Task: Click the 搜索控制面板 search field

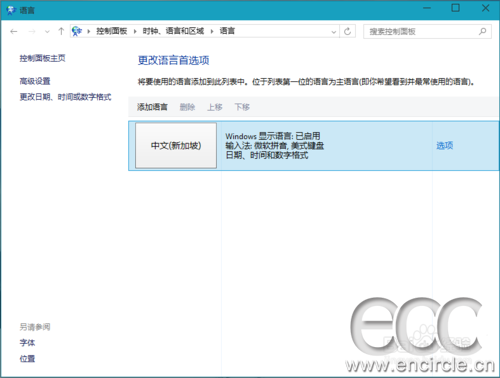Action: pos(427,32)
